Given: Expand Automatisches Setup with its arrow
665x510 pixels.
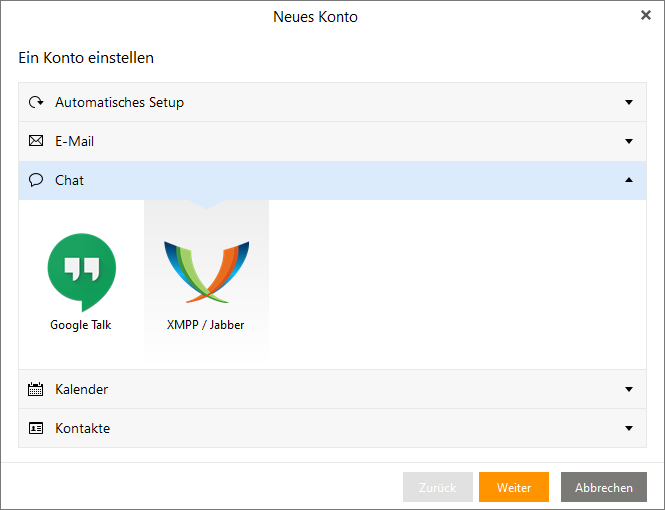Looking at the screenshot, I should click(x=629, y=102).
